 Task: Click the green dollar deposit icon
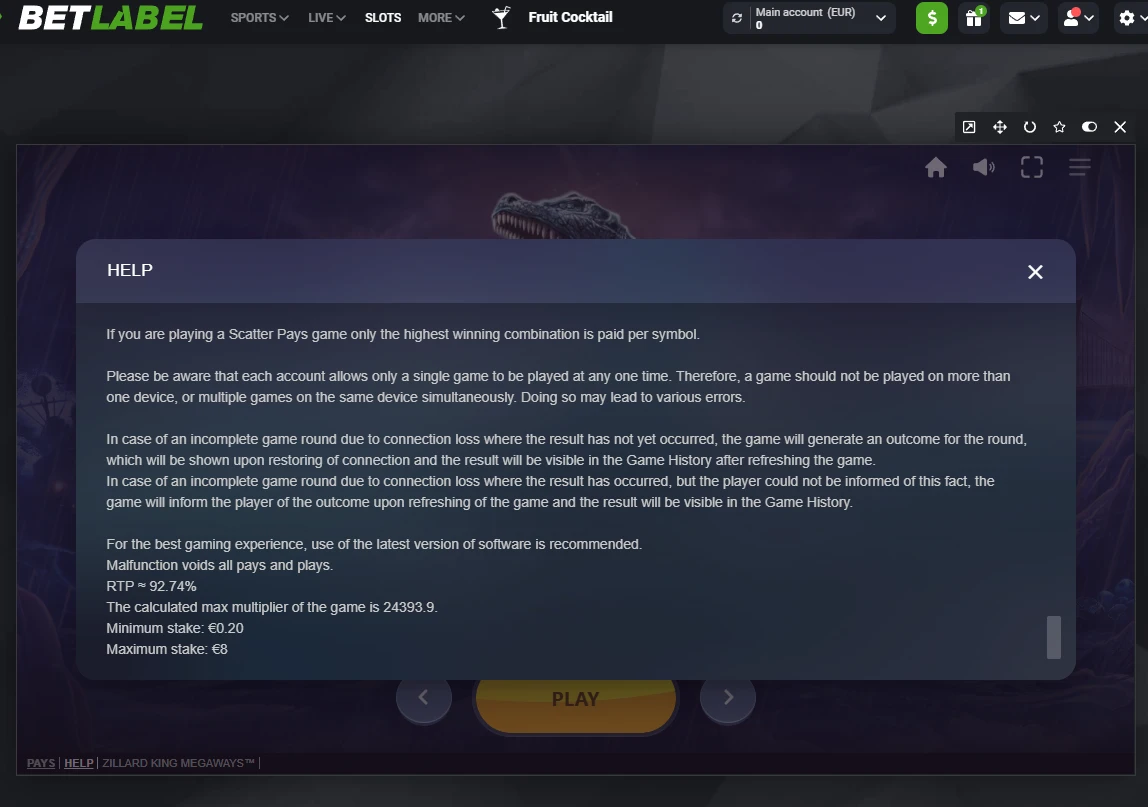pyautogui.click(x=931, y=18)
